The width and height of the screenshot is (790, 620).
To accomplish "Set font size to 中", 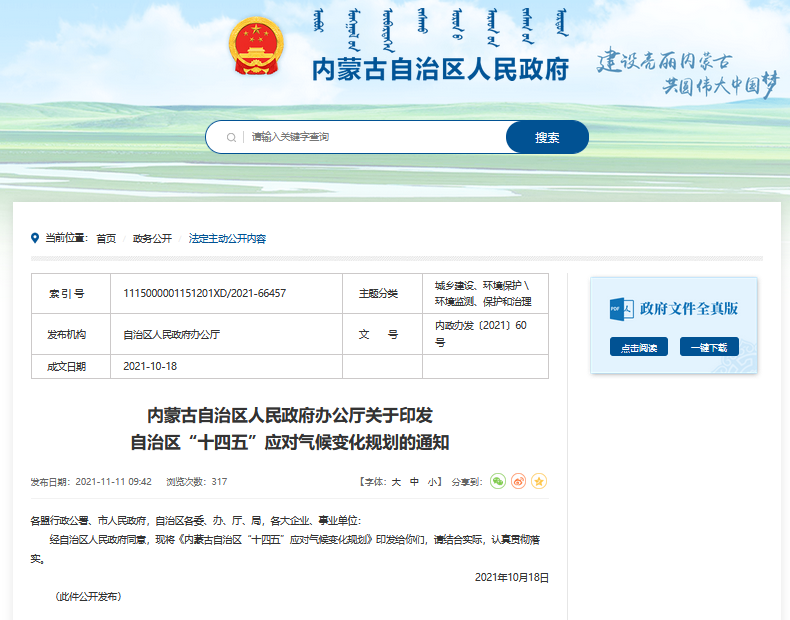I will click(x=414, y=482).
